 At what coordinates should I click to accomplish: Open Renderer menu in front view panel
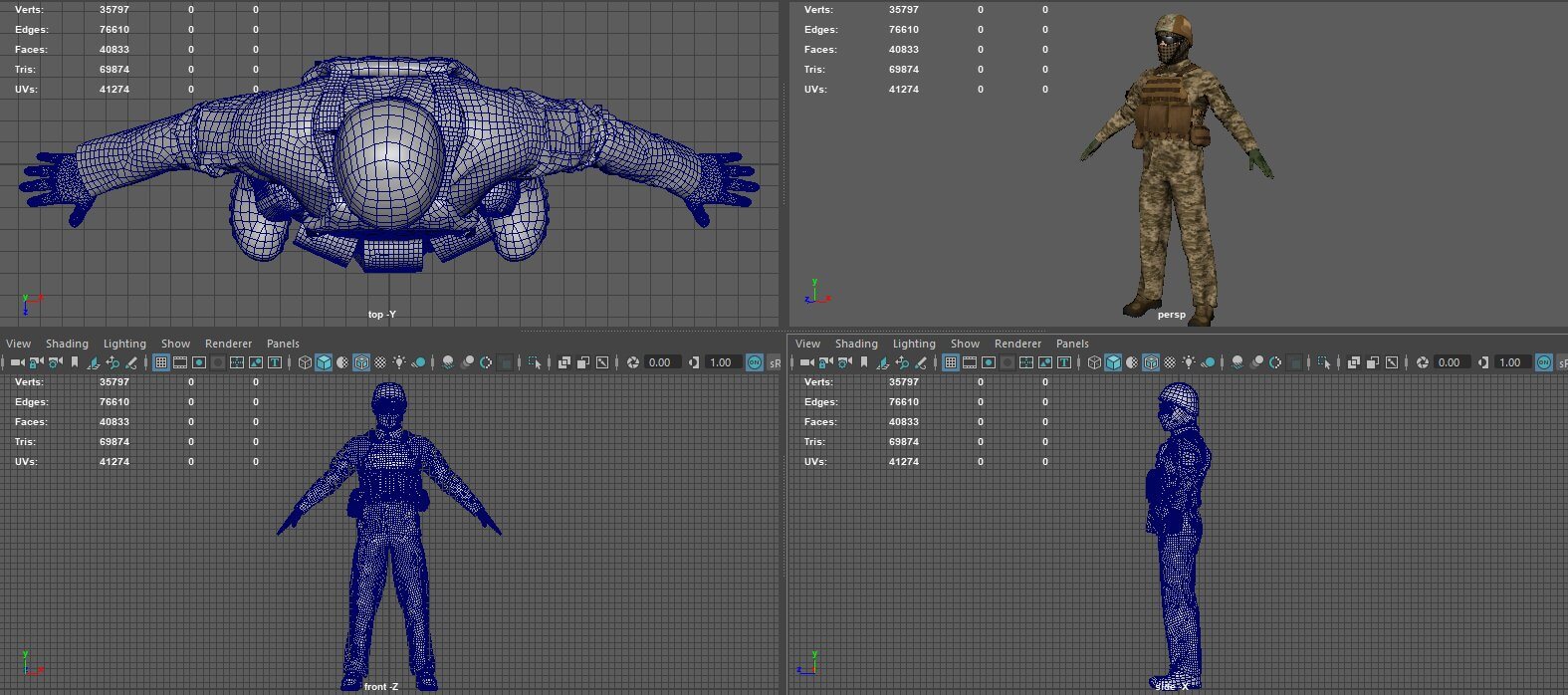pyautogui.click(x=228, y=344)
